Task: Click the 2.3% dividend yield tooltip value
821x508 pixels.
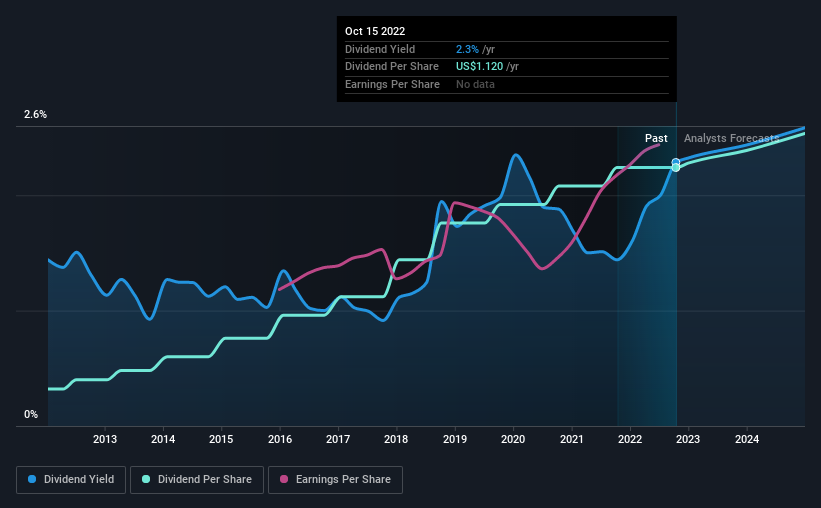Action: (x=467, y=49)
